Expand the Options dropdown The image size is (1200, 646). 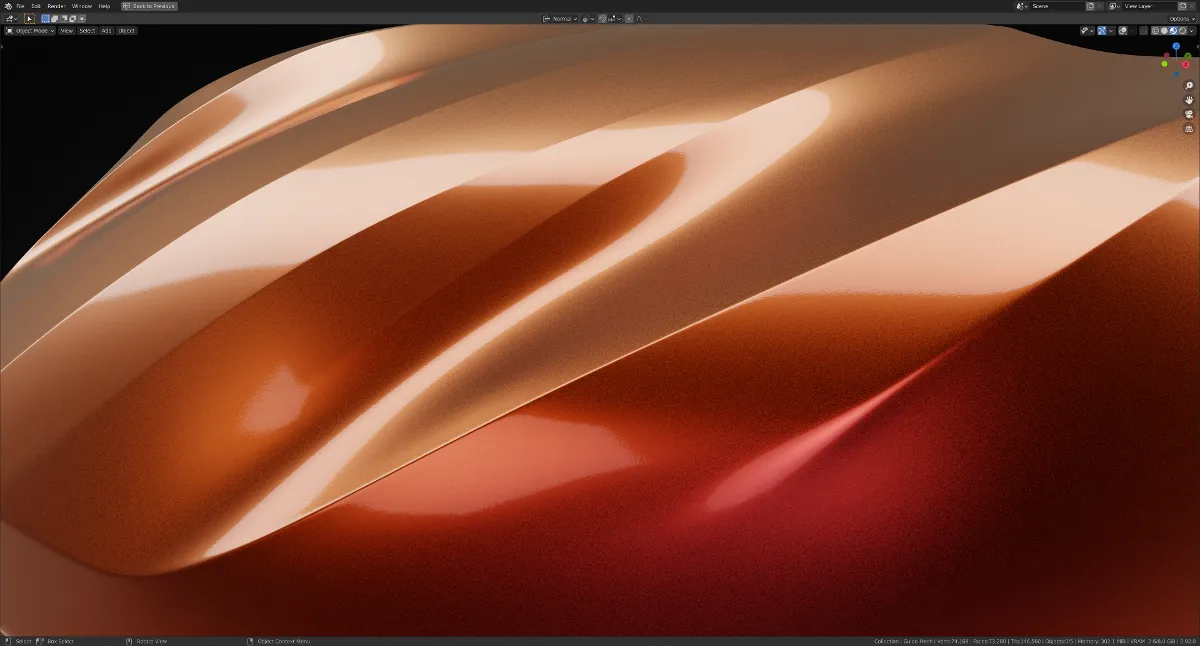click(1178, 18)
